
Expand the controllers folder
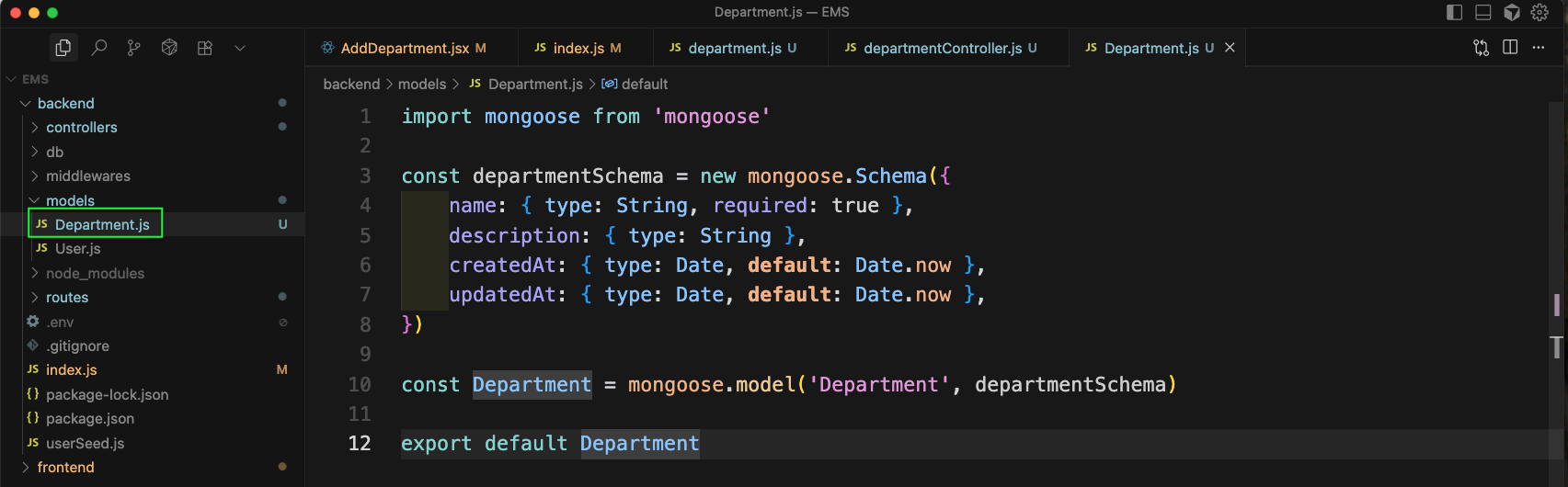point(81,128)
